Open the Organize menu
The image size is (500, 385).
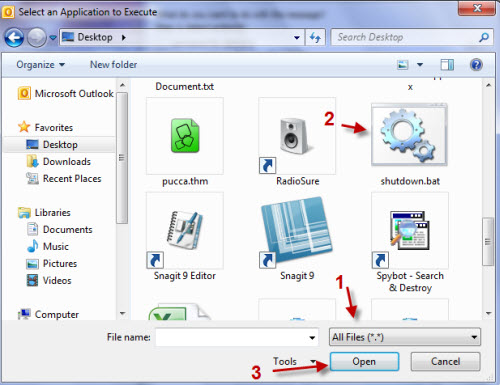[40, 65]
